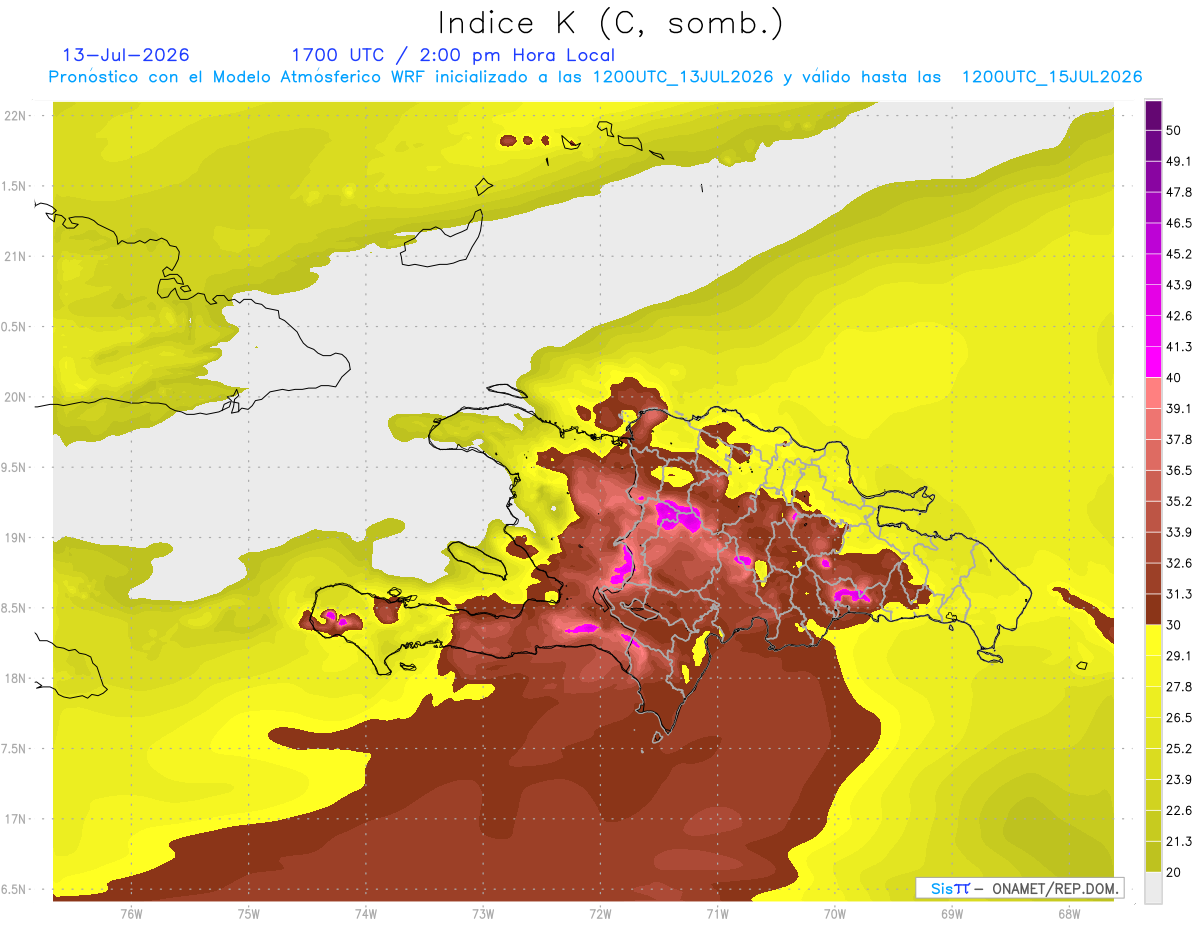
Task: Click the title "Indice K (C, somb.)"
Action: click(x=611, y=23)
